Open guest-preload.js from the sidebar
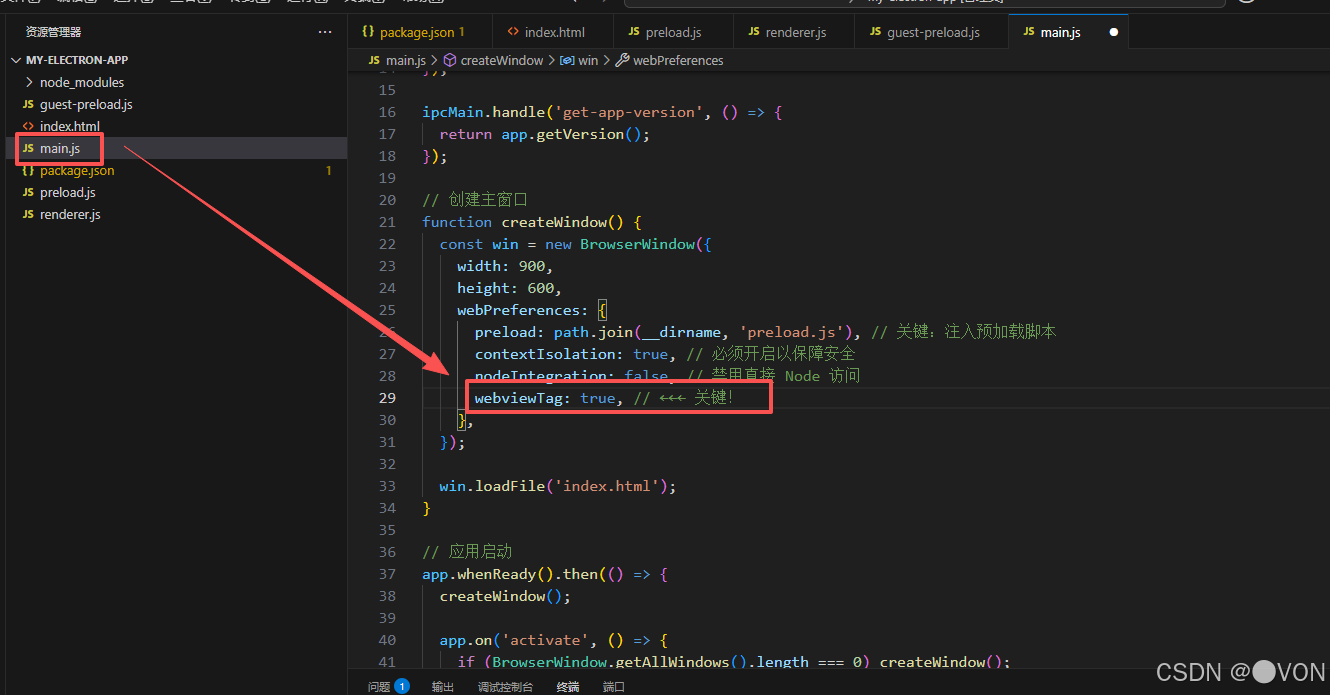Viewport: 1330px width, 695px height. (74, 103)
